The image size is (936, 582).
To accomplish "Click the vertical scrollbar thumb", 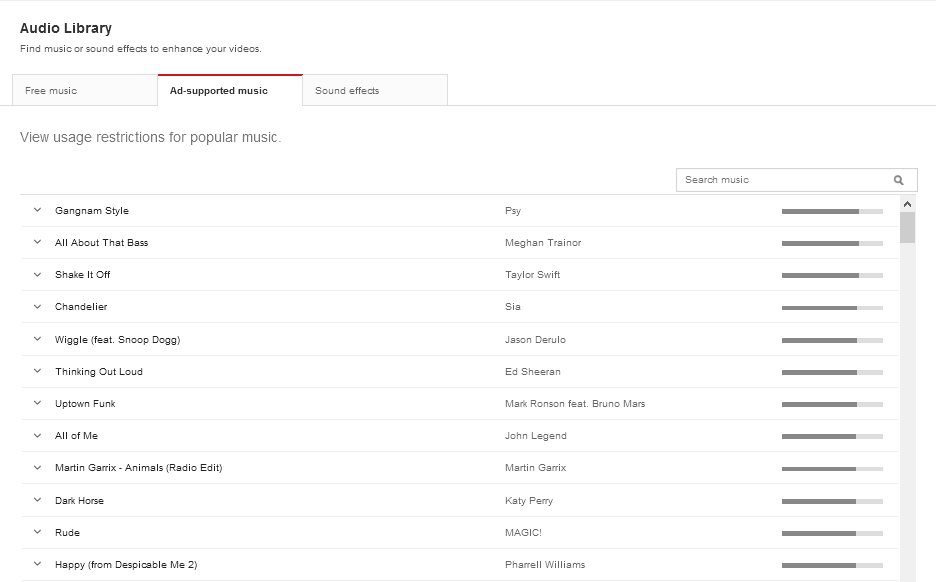I will pyautogui.click(x=907, y=228).
